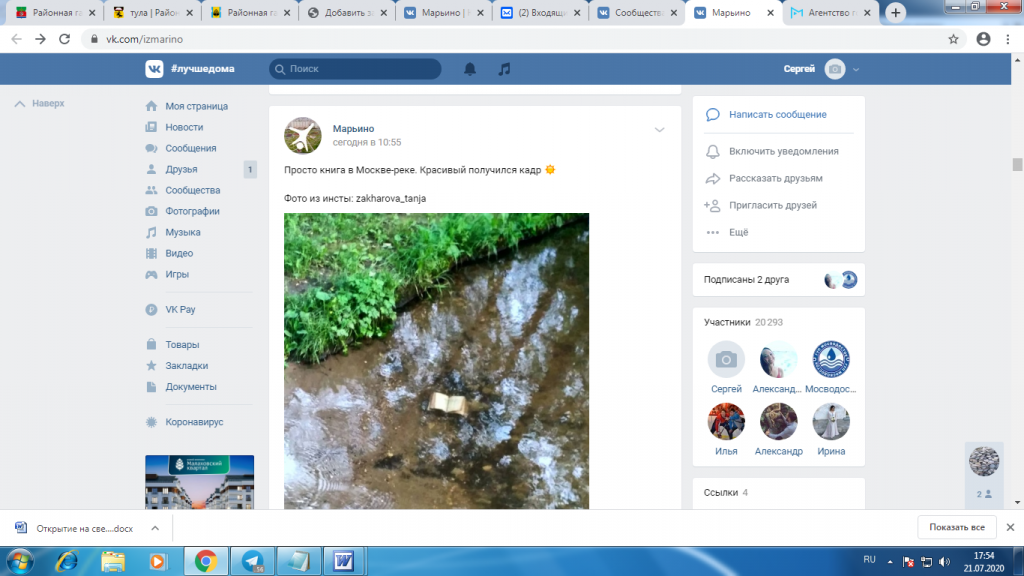Switch to the Сообщества tab
Image resolution: width=1024 pixels, height=576 pixels.
click(637, 12)
